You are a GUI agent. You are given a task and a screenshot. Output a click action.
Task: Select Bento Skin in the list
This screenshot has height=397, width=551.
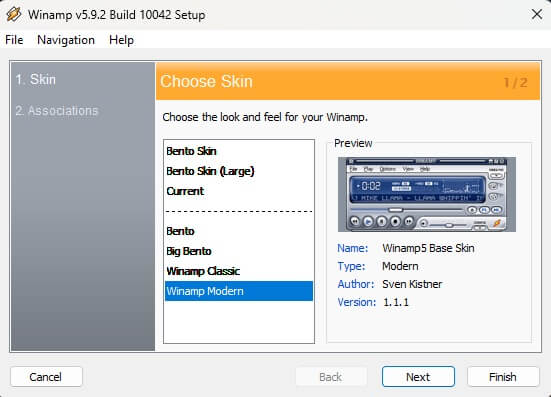pyautogui.click(x=239, y=151)
